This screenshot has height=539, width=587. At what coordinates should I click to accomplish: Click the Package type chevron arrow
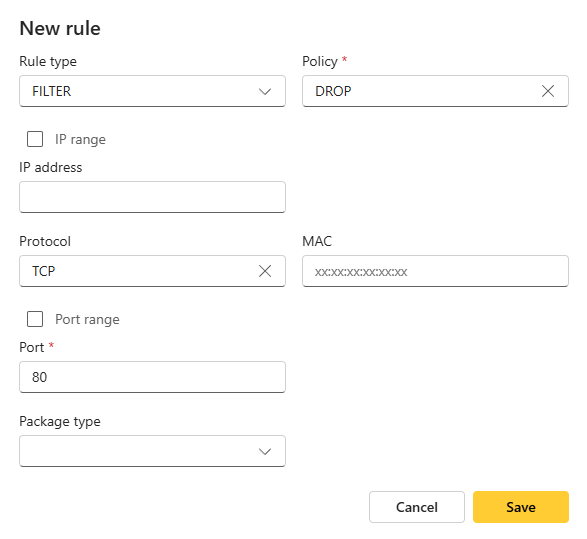pyautogui.click(x=265, y=451)
